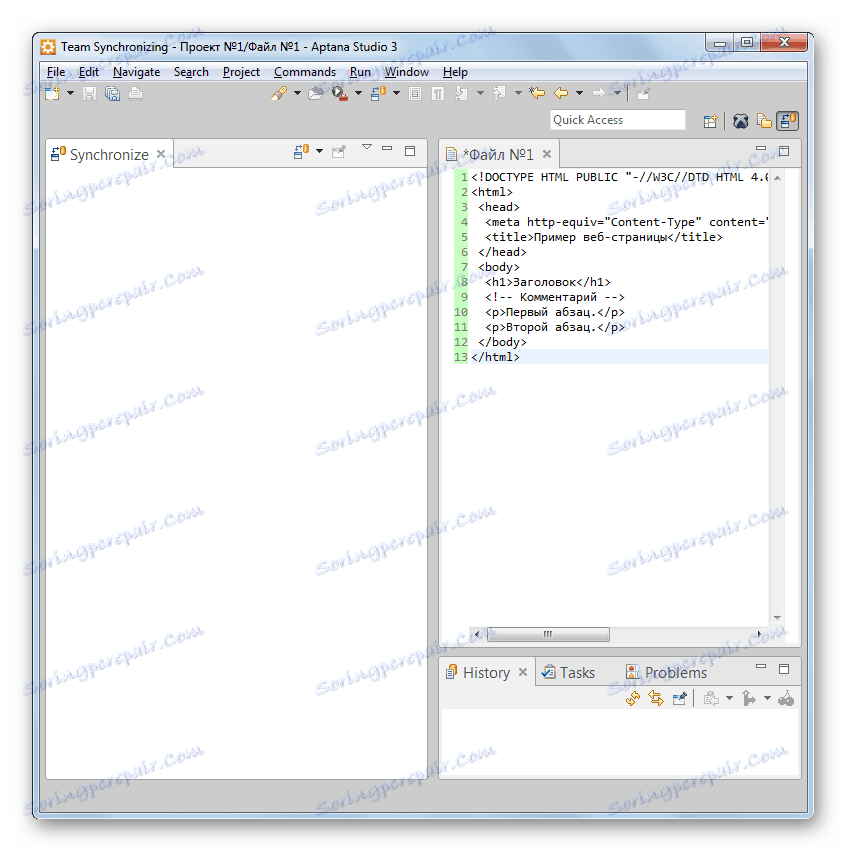Click the Run external tools icon
The height and width of the screenshot is (852, 847).
pyautogui.click(x=340, y=93)
